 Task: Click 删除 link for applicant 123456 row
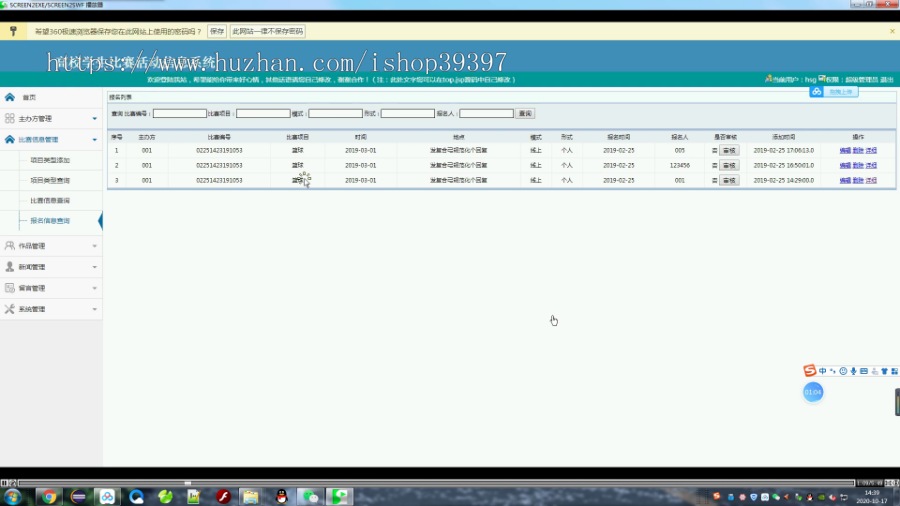click(858, 165)
